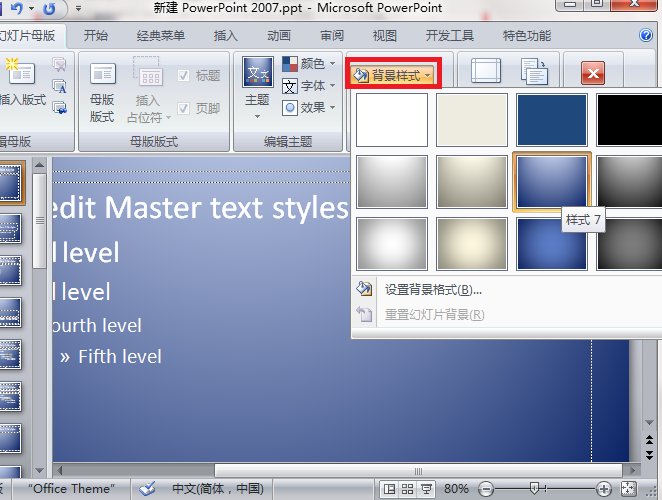The height and width of the screenshot is (500, 662).
Task: Choose the tan gradient style swatch
Action: [472, 182]
